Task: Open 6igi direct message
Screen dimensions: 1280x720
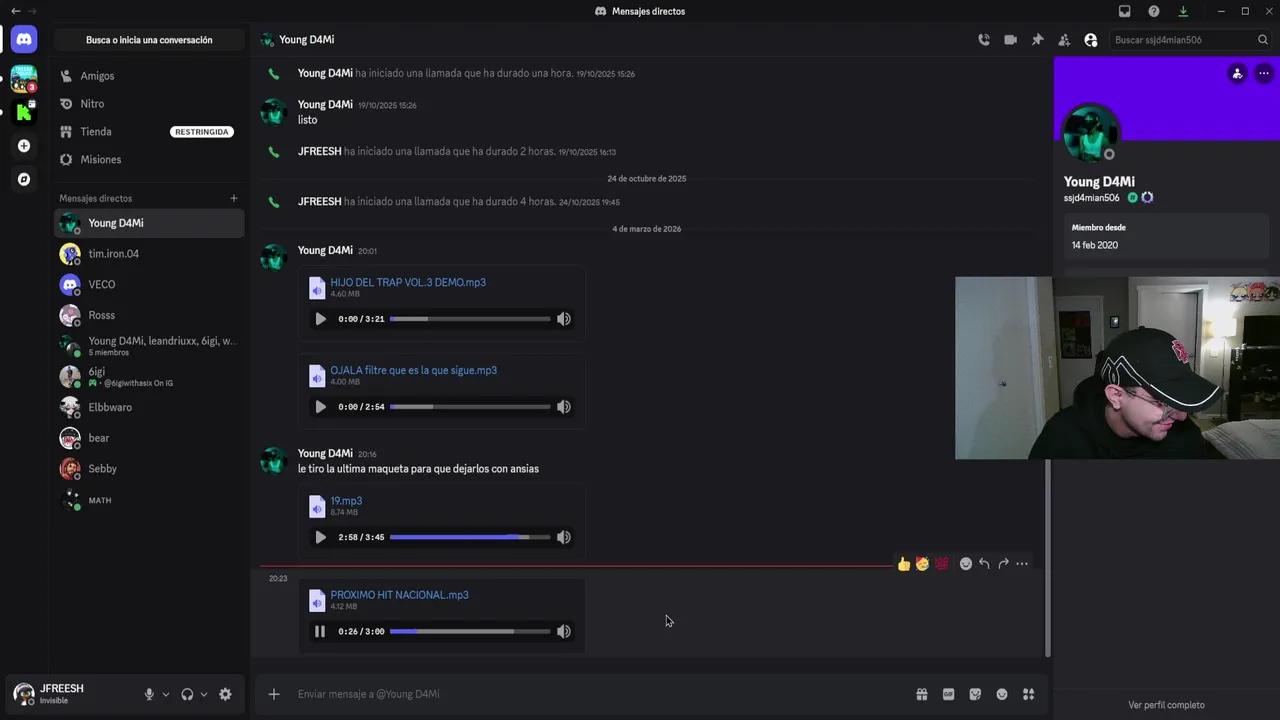Action: [x=149, y=377]
